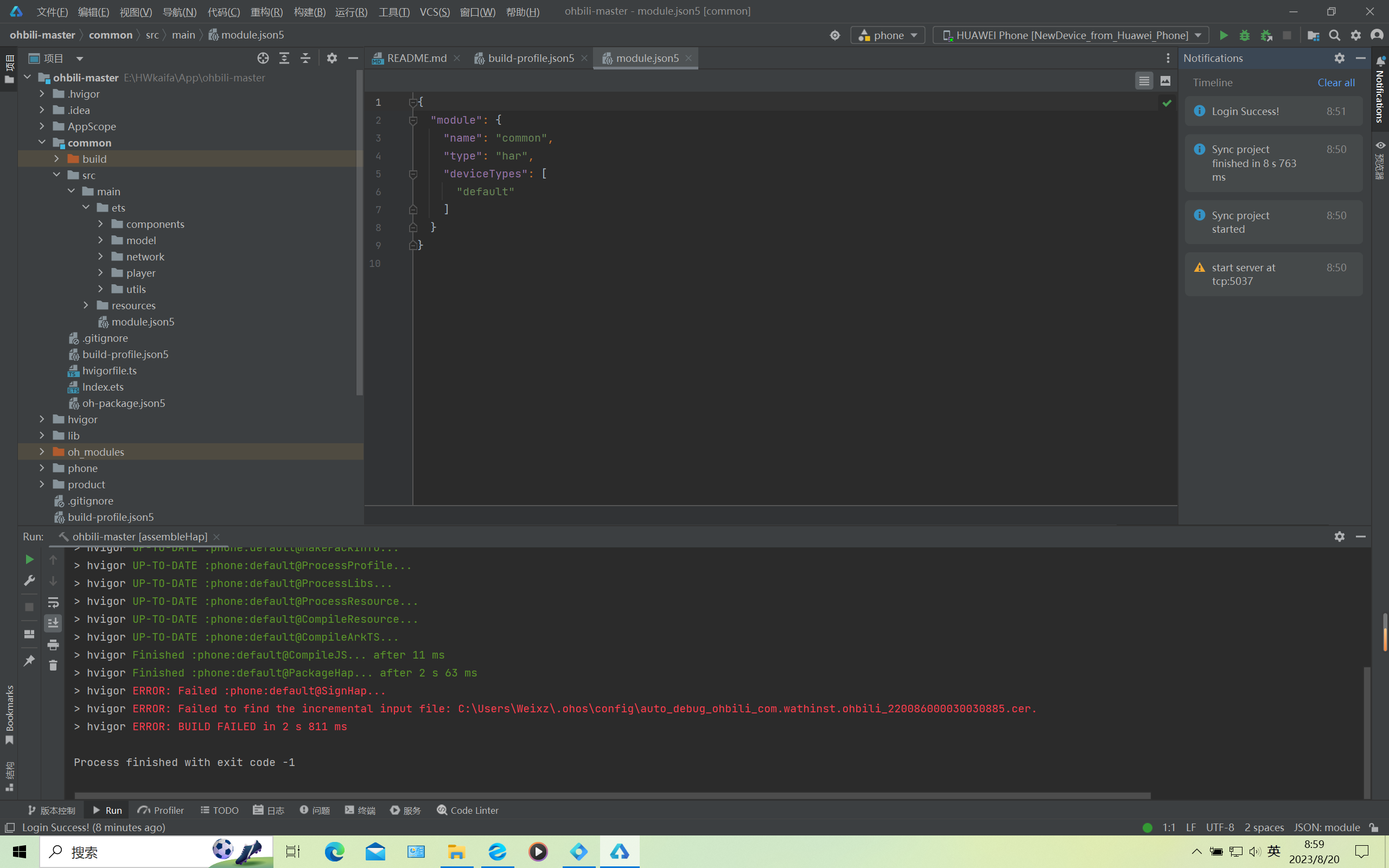Image resolution: width=1389 pixels, height=868 pixels.
Task: Open the Code Linter tool tab
Action: (468, 810)
